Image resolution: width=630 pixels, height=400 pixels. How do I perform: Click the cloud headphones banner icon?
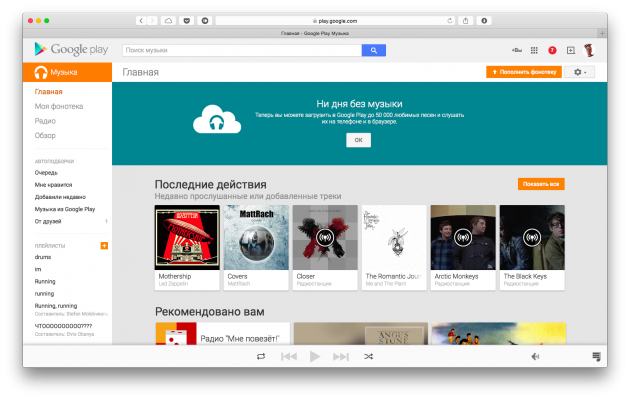[217, 119]
